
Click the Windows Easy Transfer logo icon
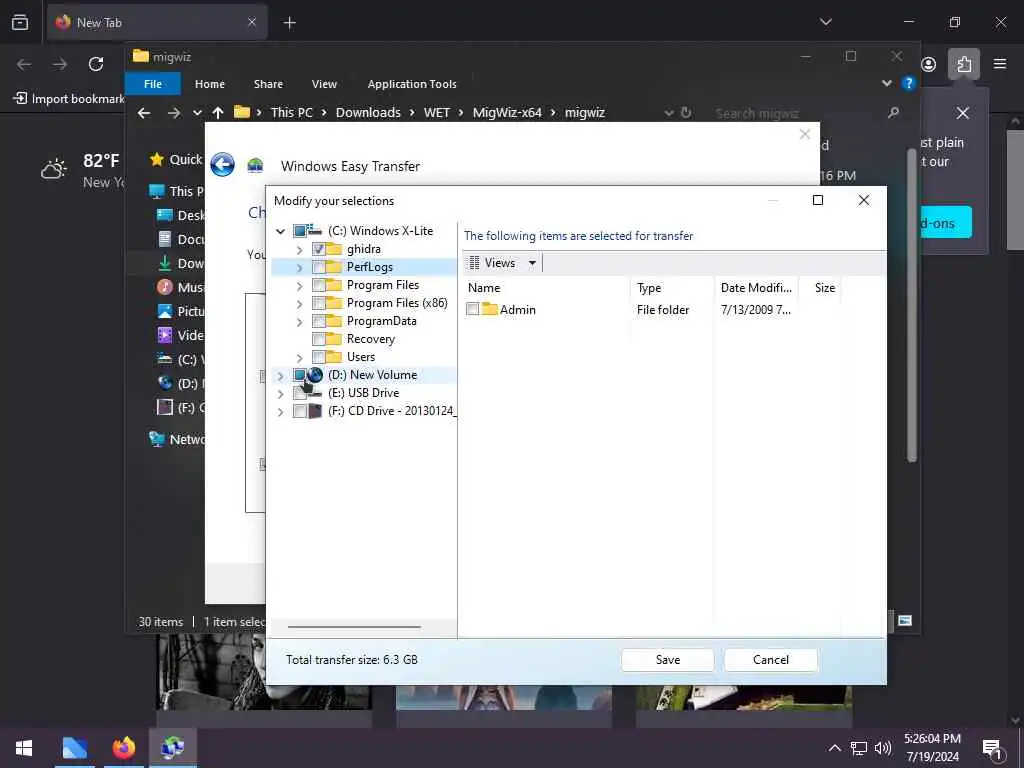pyautogui.click(x=255, y=165)
